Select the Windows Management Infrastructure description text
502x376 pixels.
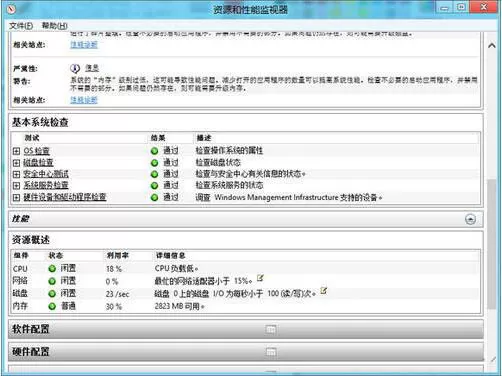coord(289,197)
